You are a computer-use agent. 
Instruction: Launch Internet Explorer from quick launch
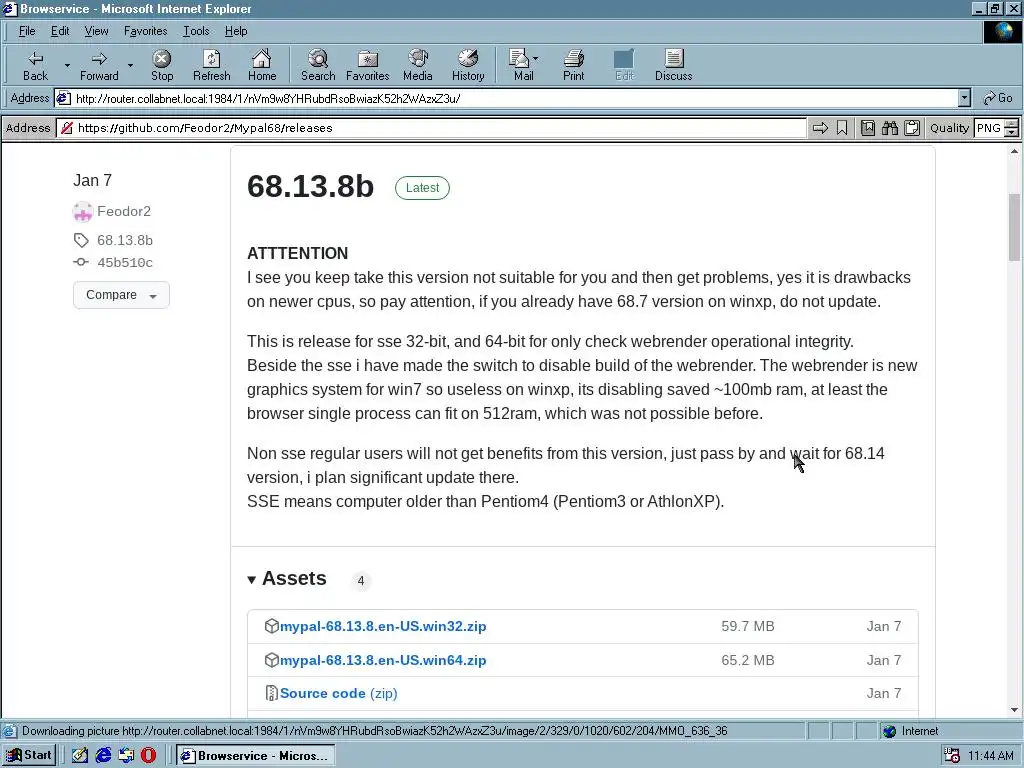click(x=103, y=756)
